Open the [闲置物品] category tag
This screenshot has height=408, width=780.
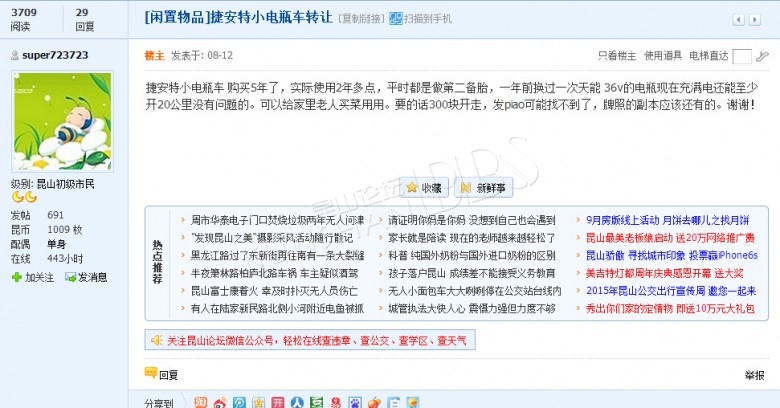pyautogui.click(x=178, y=18)
